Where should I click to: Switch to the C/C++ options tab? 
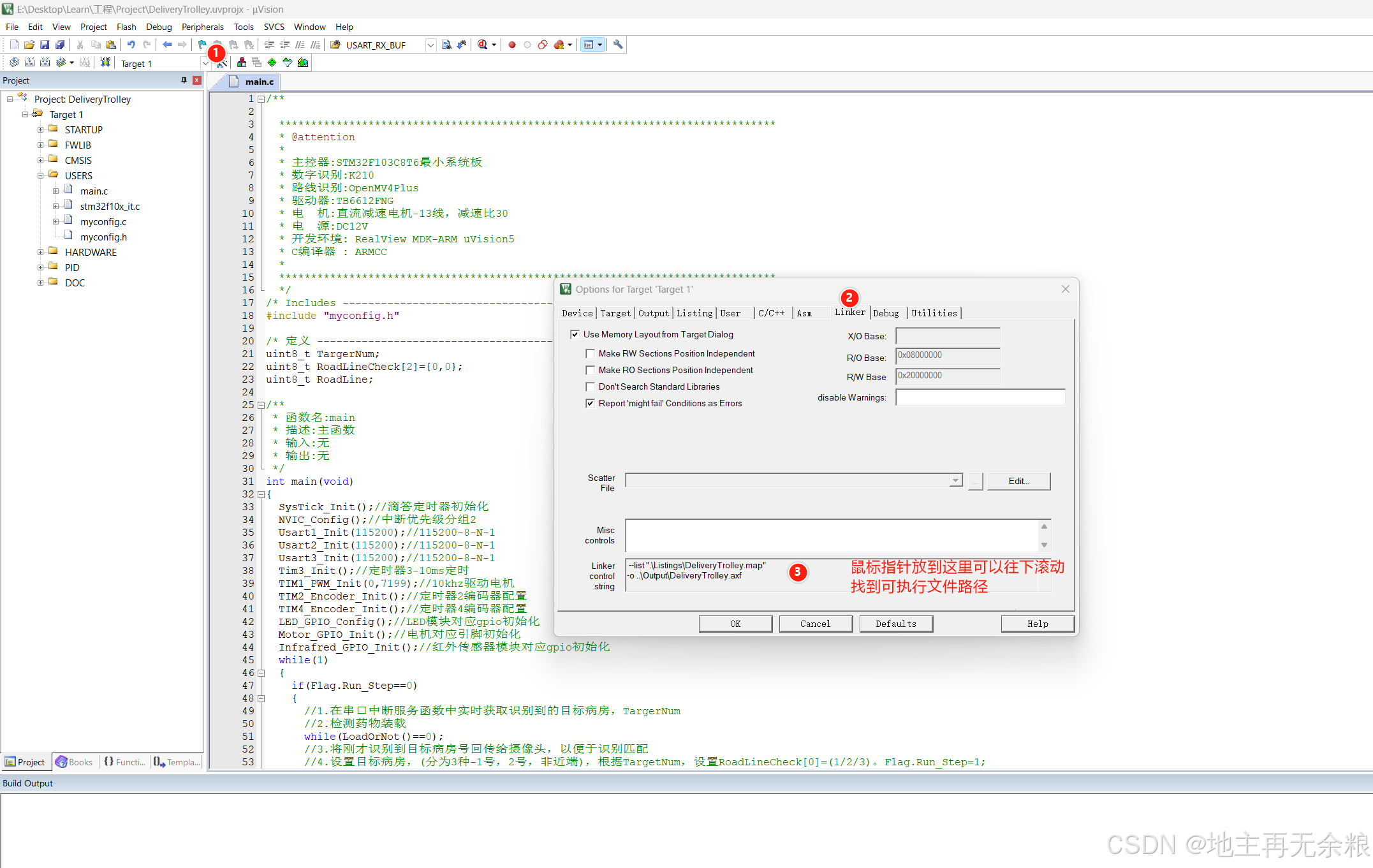(771, 313)
